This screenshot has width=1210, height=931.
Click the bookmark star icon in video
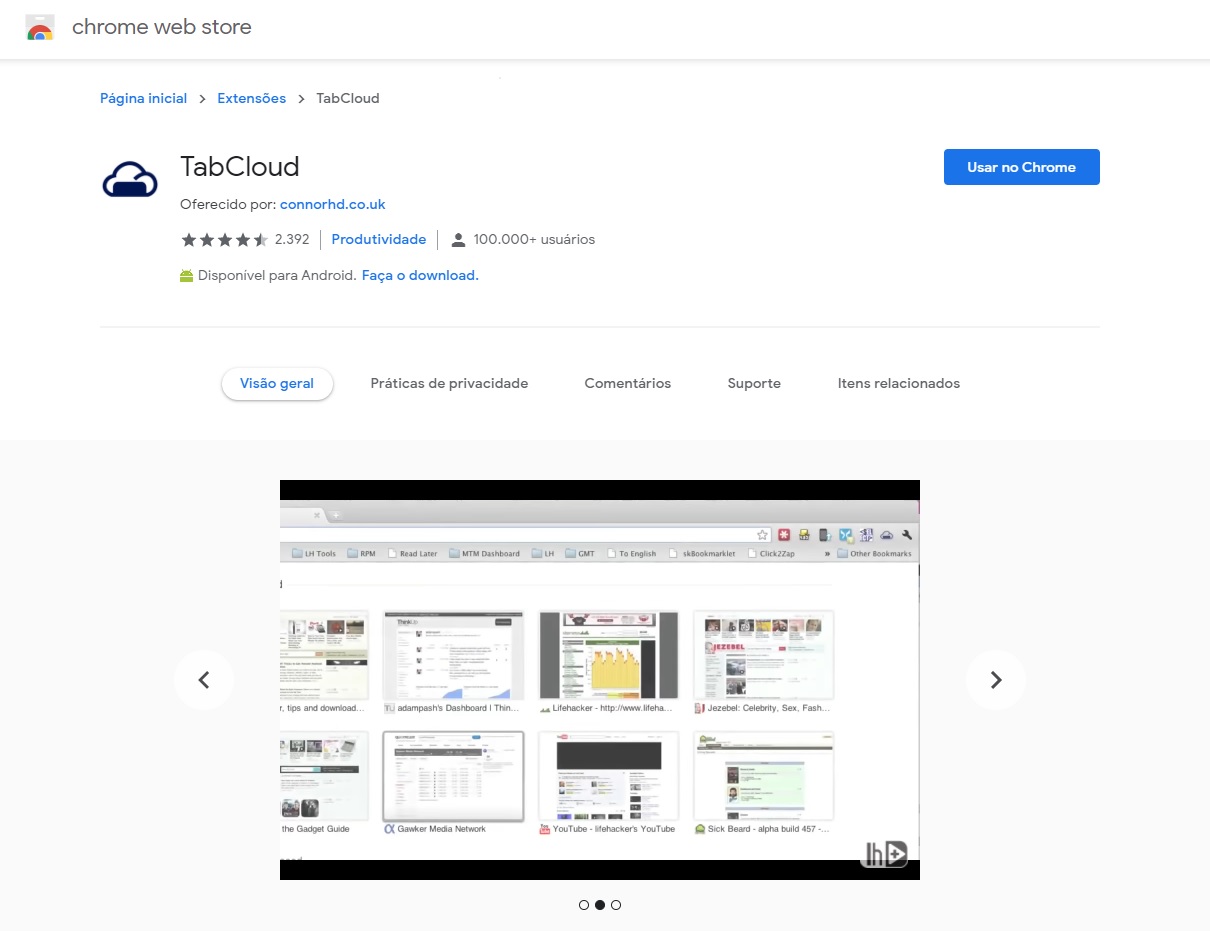762,535
